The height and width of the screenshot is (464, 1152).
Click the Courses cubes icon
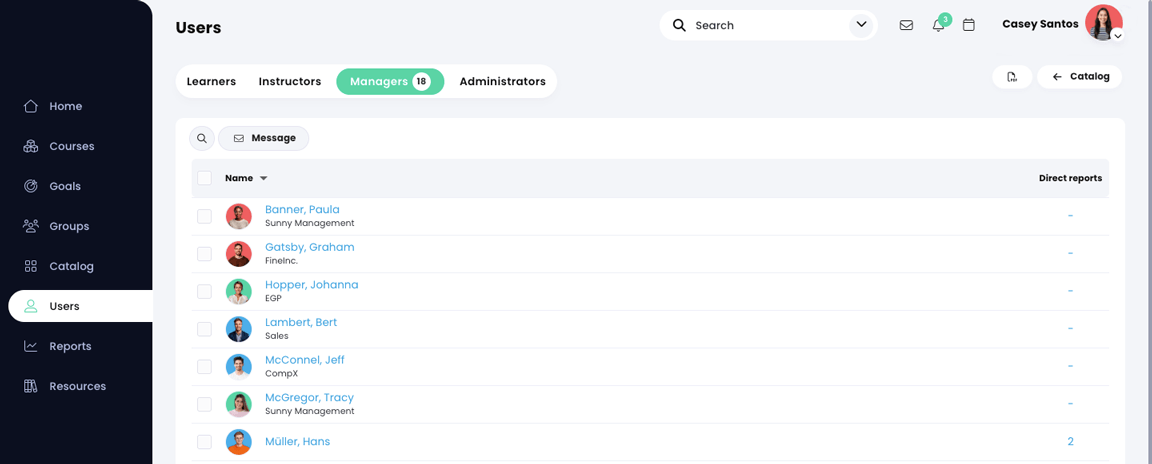point(30,146)
